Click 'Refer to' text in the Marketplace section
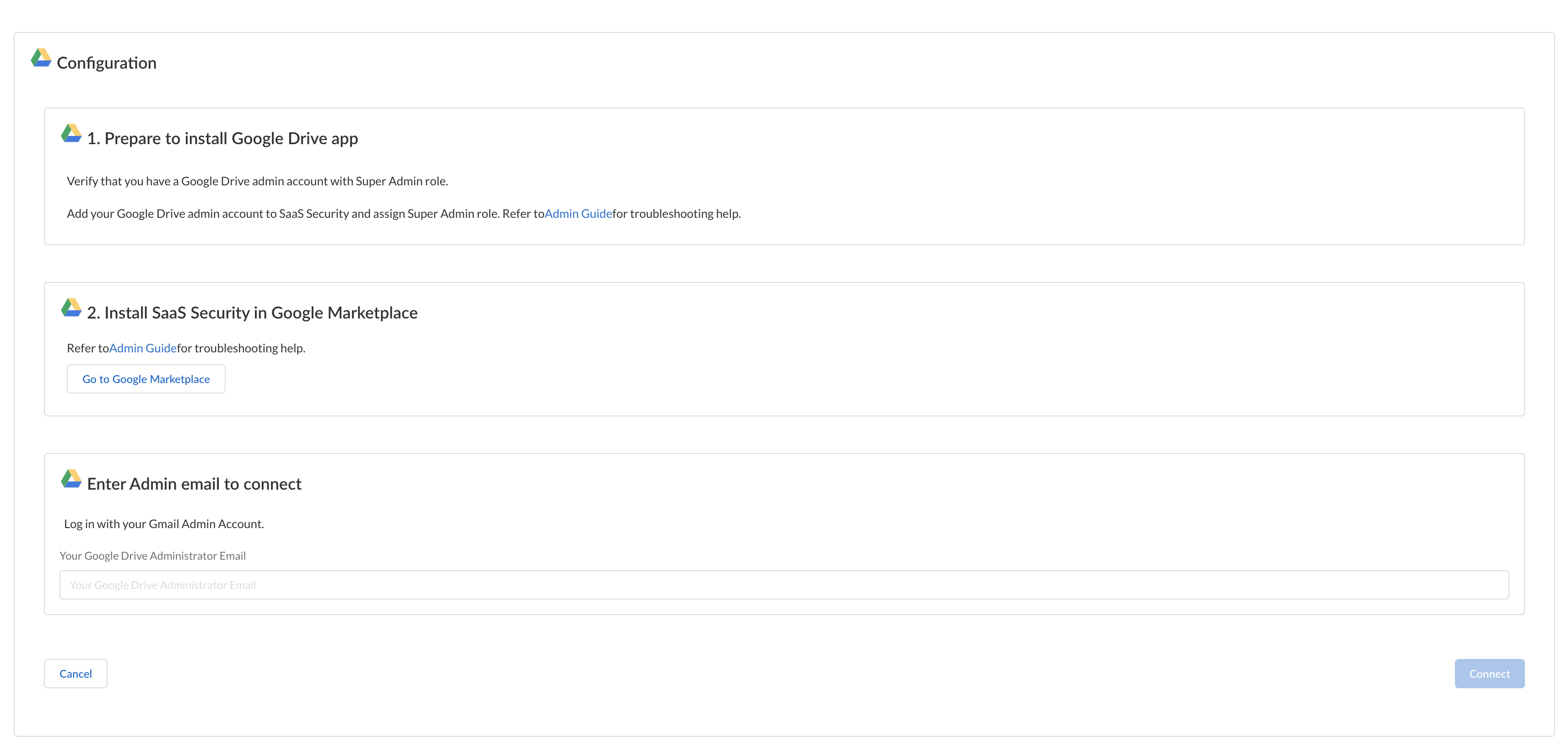 (x=87, y=348)
